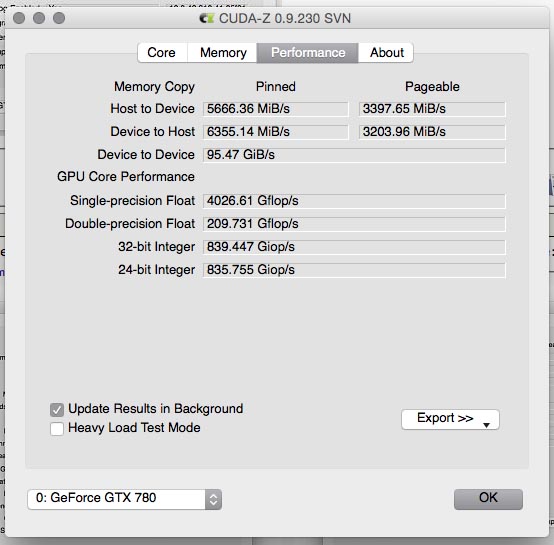Image resolution: width=554 pixels, height=545 pixels.
Task: Click the Single-precision Float label
Action: (132, 201)
